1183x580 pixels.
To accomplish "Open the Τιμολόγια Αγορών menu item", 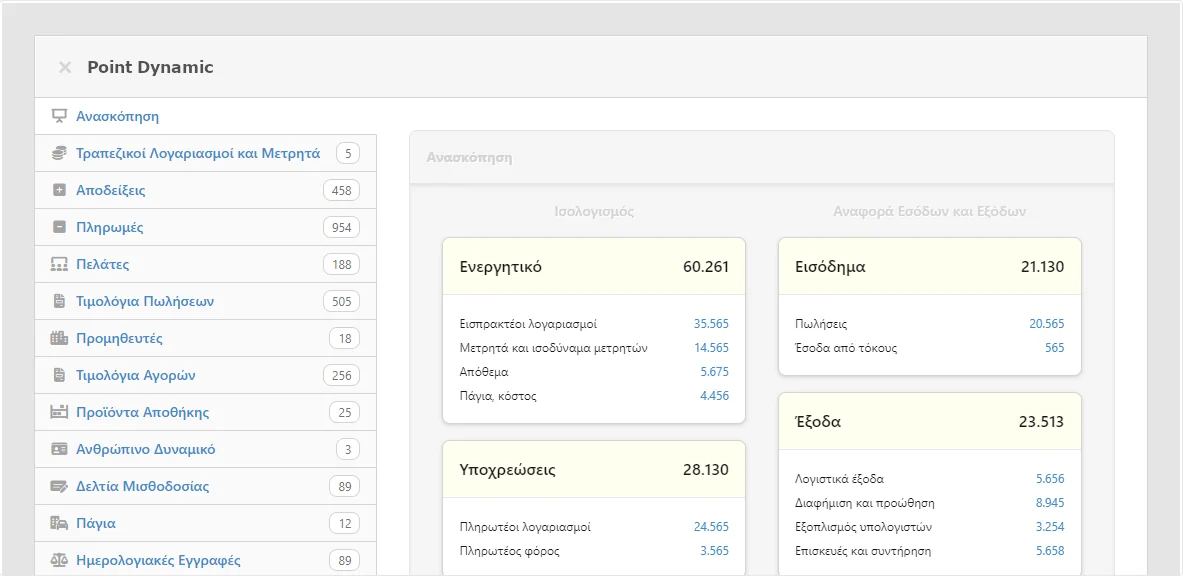I will [x=135, y=375].
